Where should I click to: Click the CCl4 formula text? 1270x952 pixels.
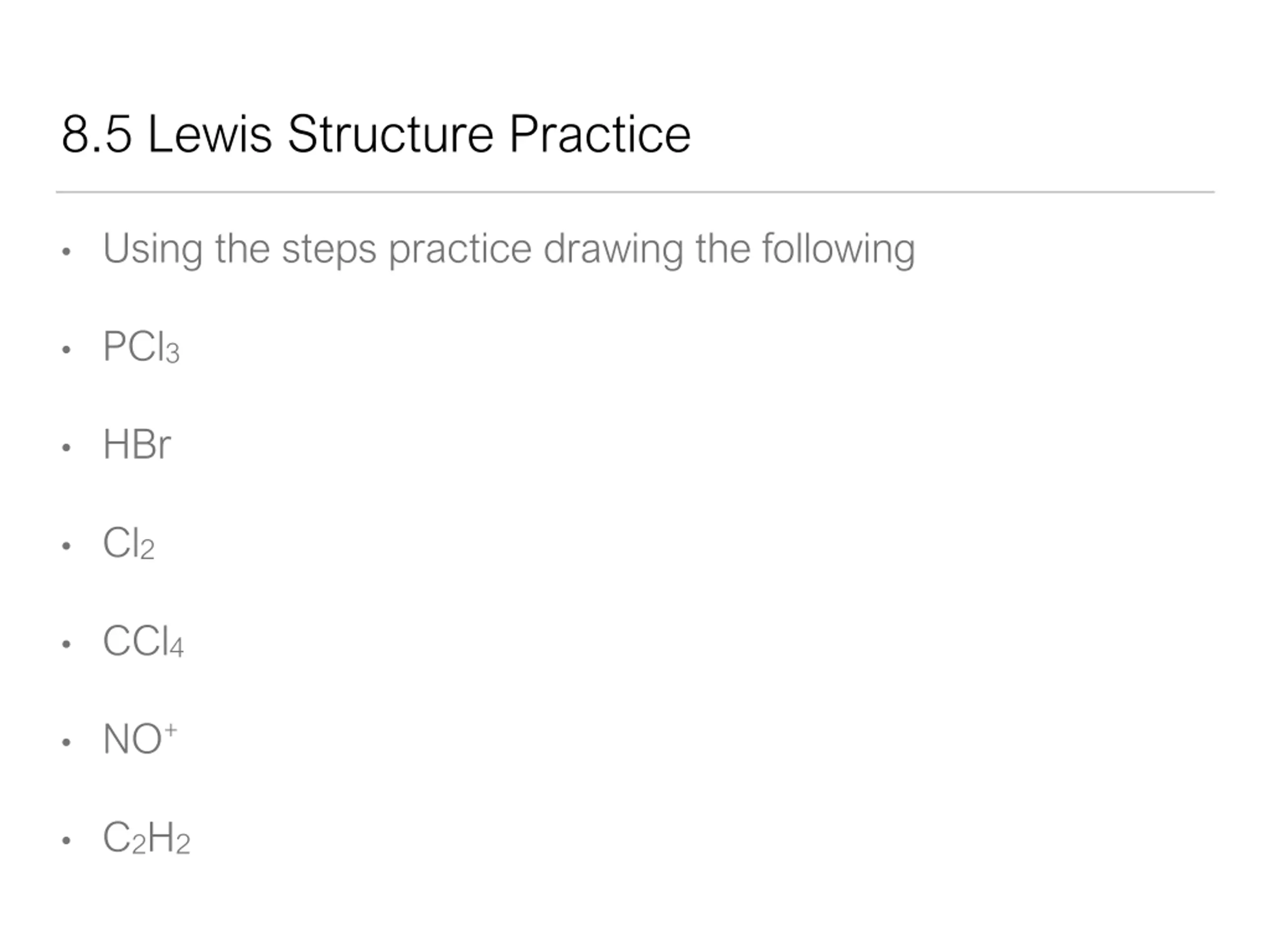pyautogui.click(x=143, y=641)
